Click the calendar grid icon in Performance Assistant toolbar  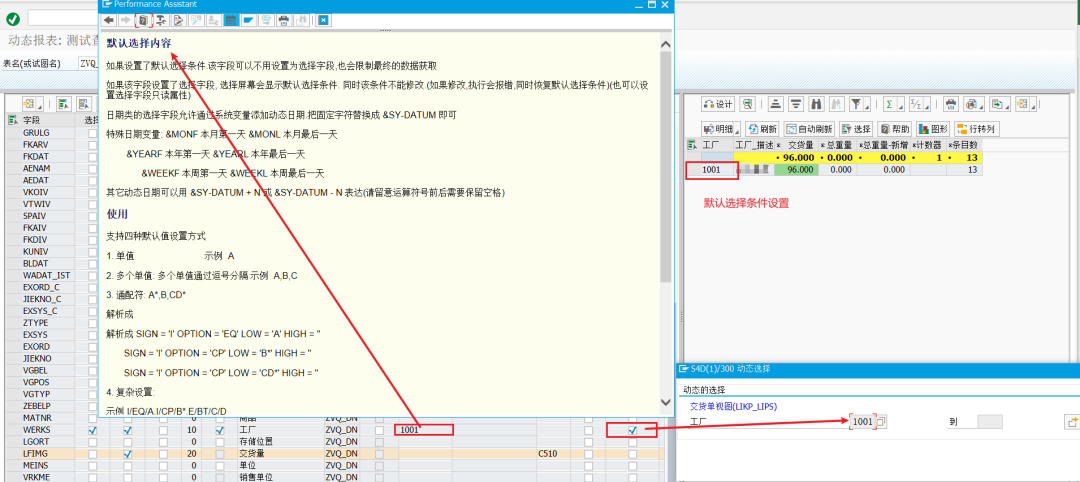[231, 20]
